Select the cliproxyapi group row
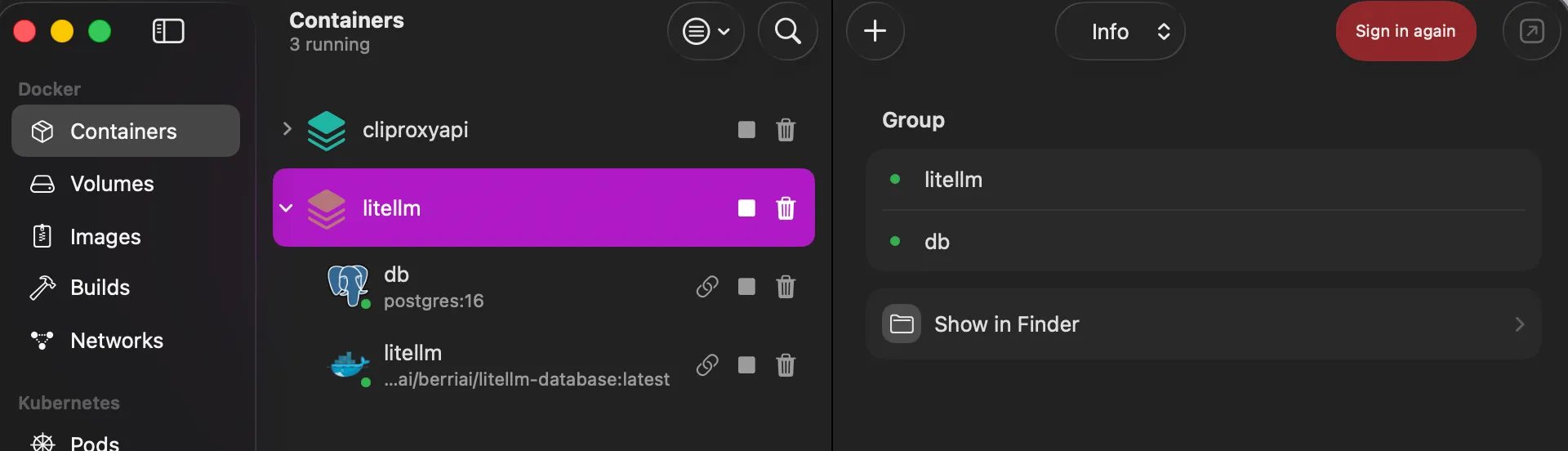 [x=544, y=129]
